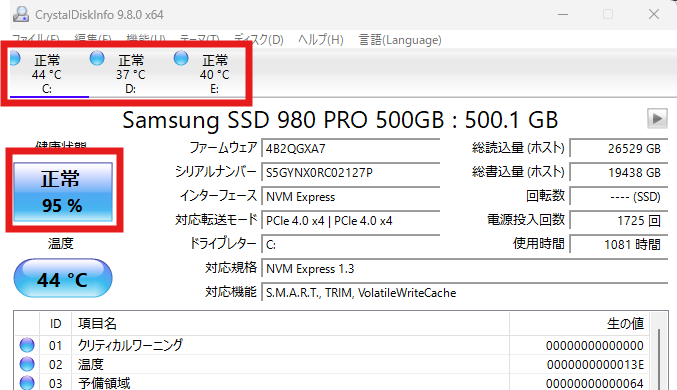The height and width of the screenshot is (390, 677).
Task: Click the 生の値 column header
Action: pos(579,323)
